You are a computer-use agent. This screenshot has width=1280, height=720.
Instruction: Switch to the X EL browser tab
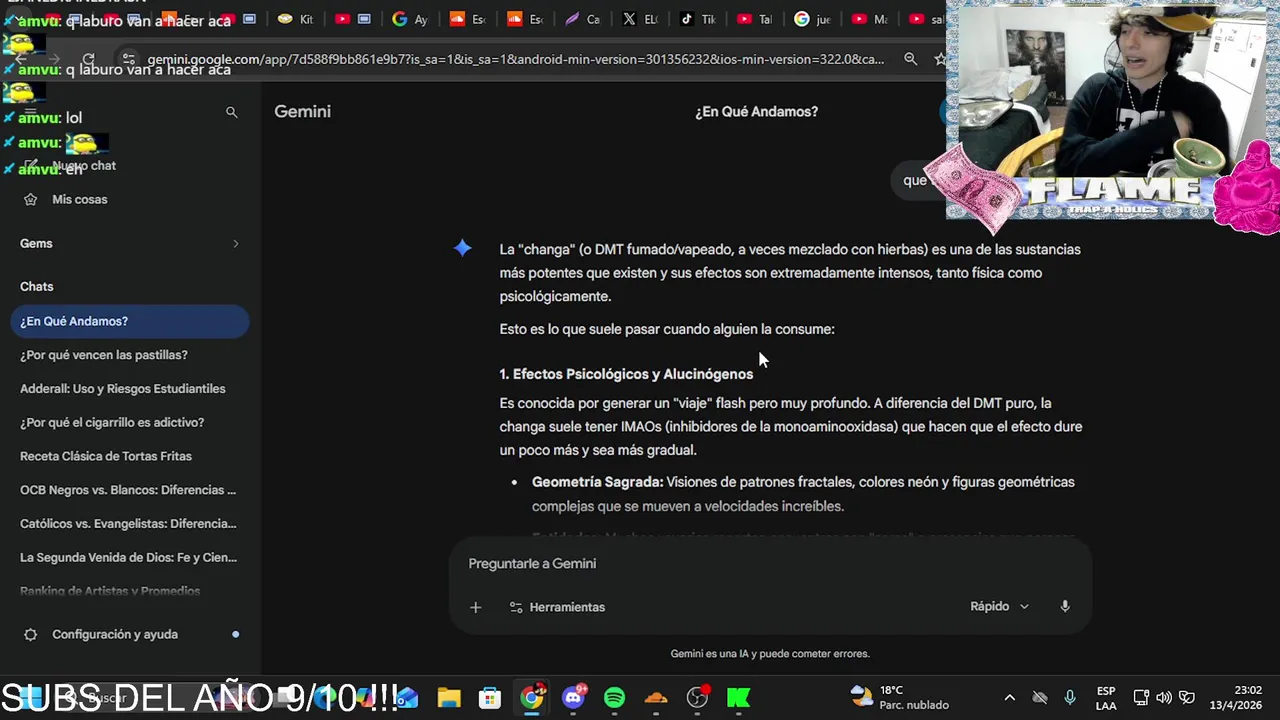click(642, 19)
